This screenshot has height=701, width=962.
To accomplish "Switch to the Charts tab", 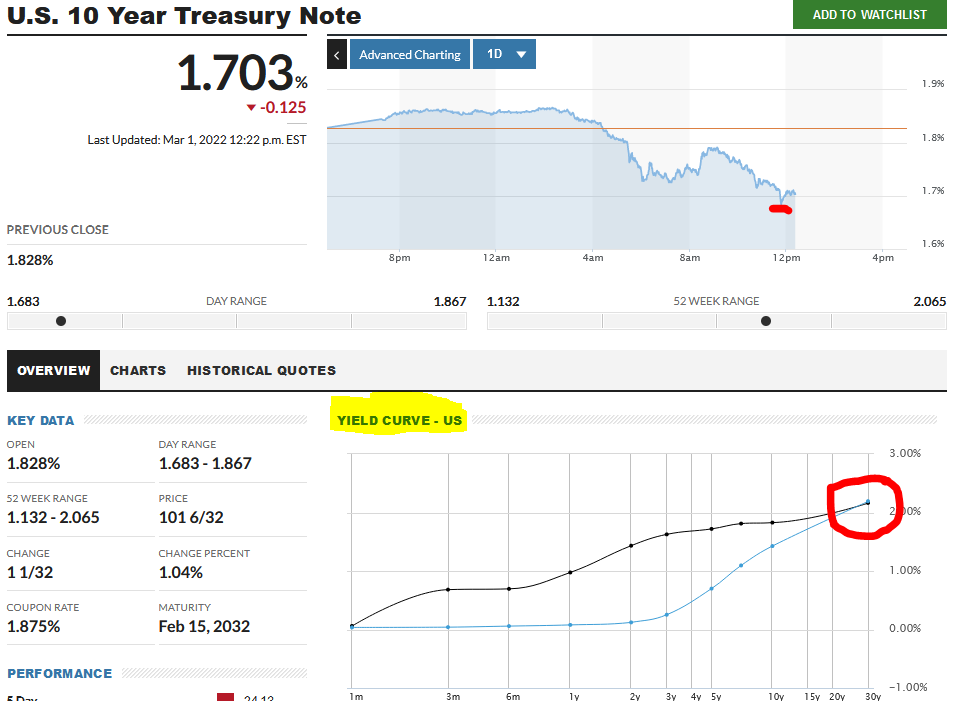I will [138, 370].
